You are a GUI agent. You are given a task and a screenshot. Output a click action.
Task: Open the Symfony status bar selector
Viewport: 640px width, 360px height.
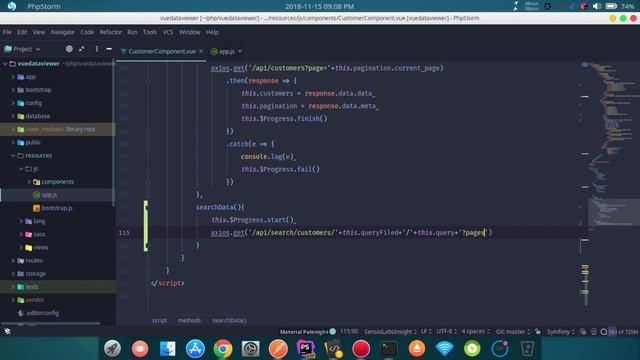click(x=560, y=331)
